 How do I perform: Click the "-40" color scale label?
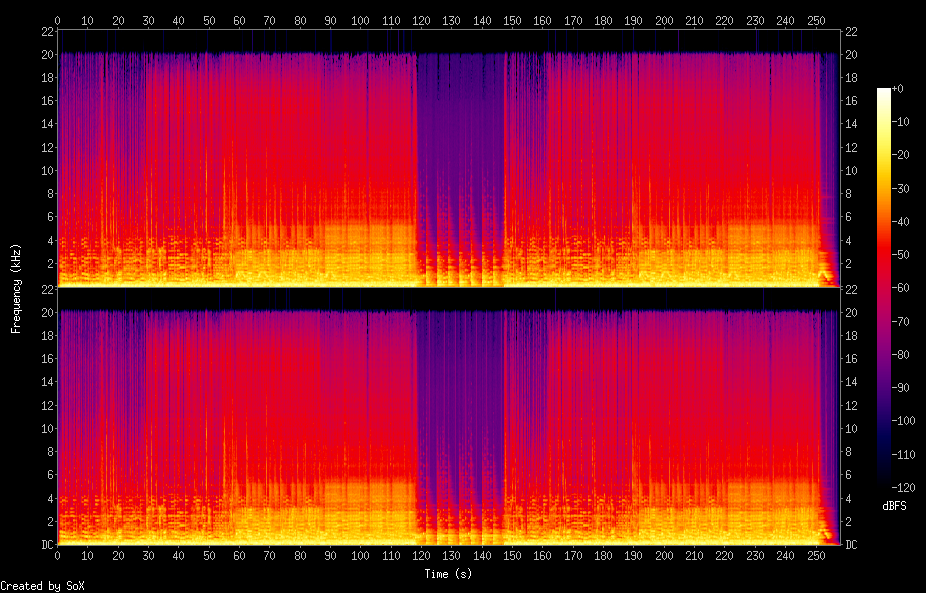(899, 221)
